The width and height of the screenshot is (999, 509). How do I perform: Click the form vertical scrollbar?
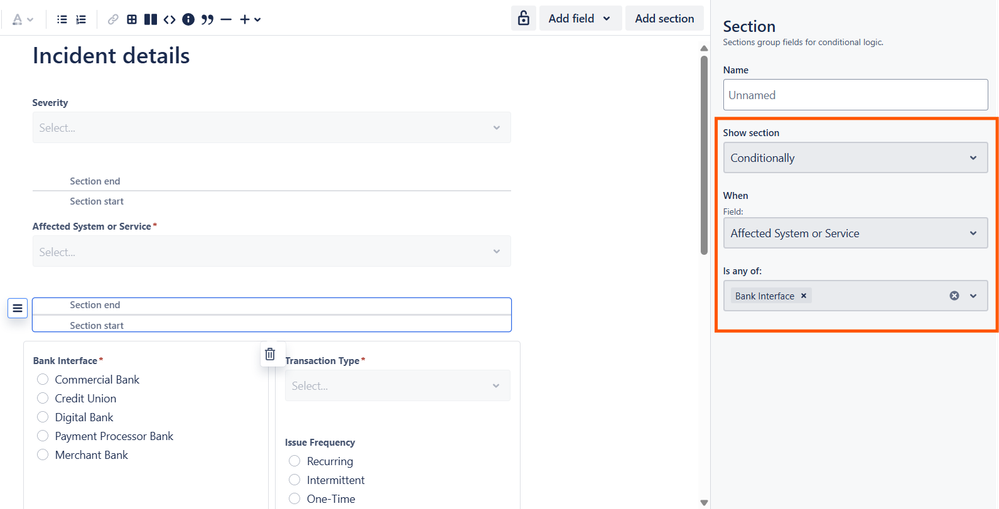tap(704, 155)
